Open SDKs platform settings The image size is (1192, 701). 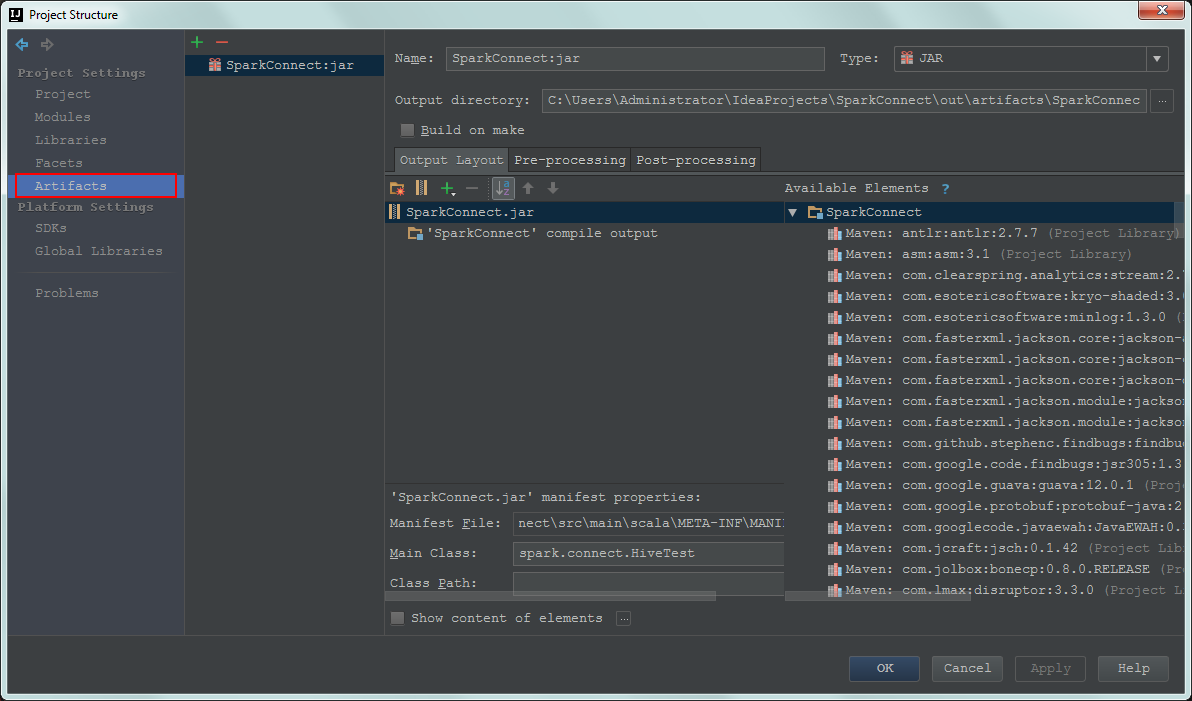tap(51, 228)
